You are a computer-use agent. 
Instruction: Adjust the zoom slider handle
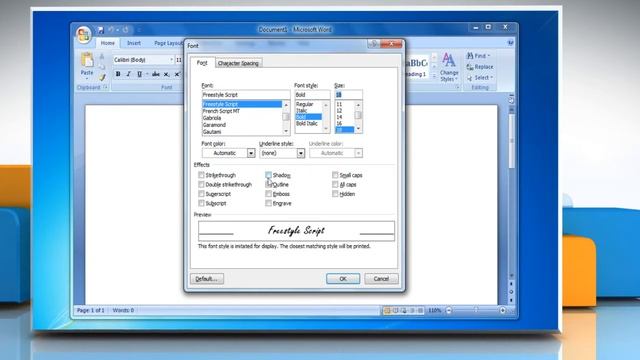pyautogui.click(x=476, y=311)
